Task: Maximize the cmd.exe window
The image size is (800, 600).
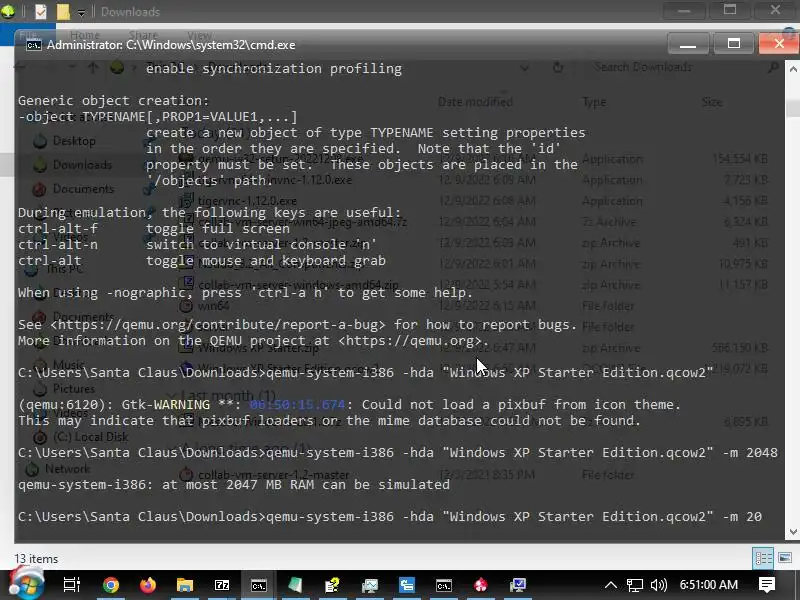Action: point(734,44)
